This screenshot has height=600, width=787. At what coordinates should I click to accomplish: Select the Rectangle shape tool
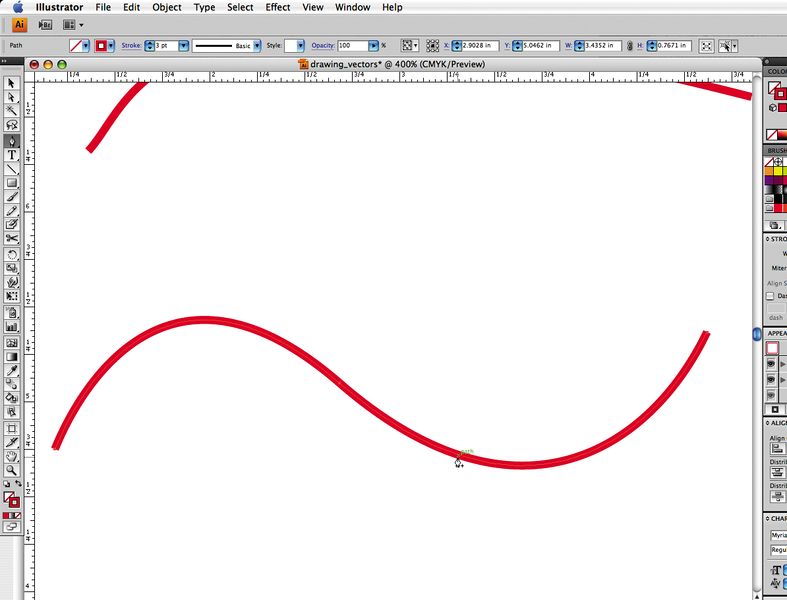pos(12,183)
